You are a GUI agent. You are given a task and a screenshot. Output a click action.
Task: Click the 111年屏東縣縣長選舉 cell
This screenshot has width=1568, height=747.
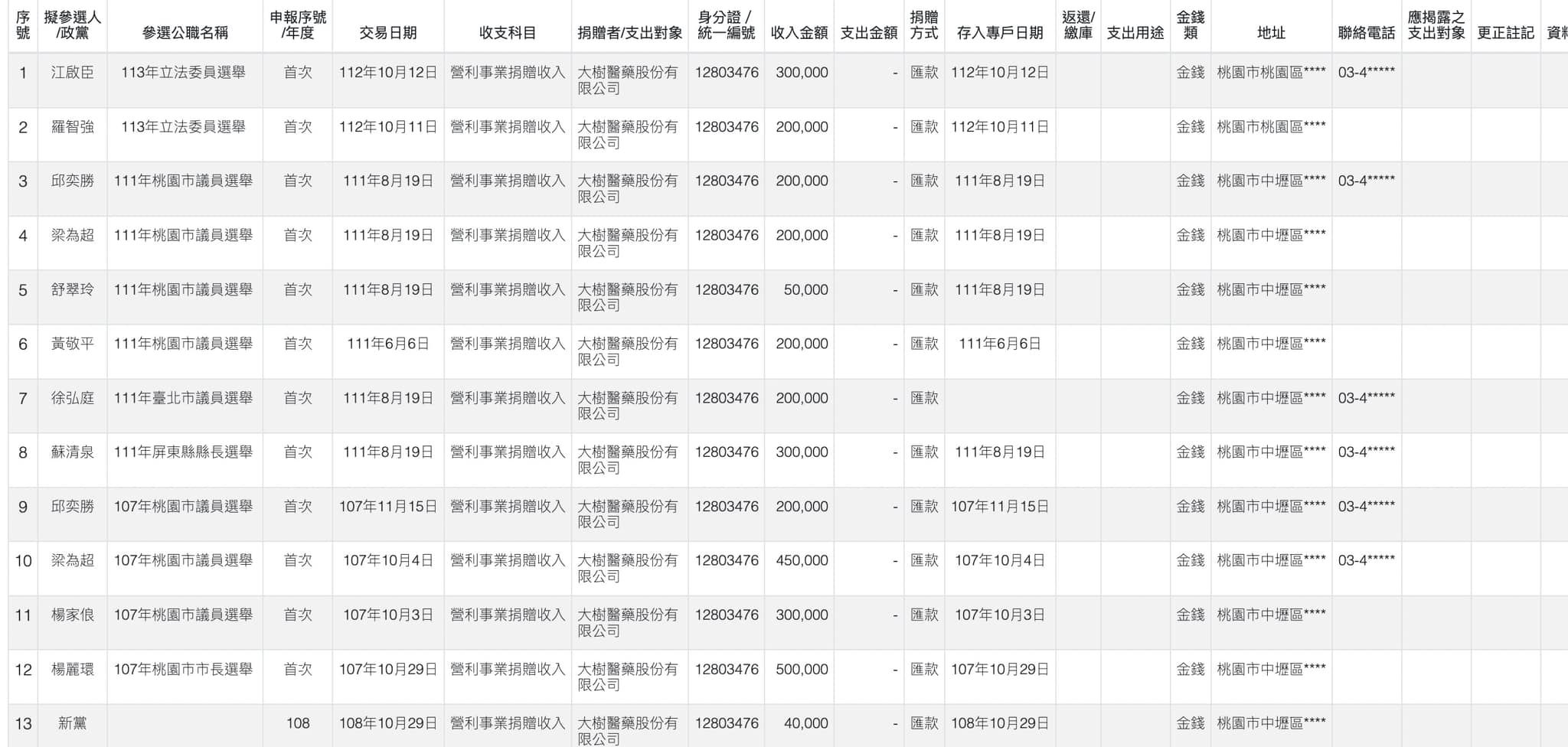click(x=183, y=452)
